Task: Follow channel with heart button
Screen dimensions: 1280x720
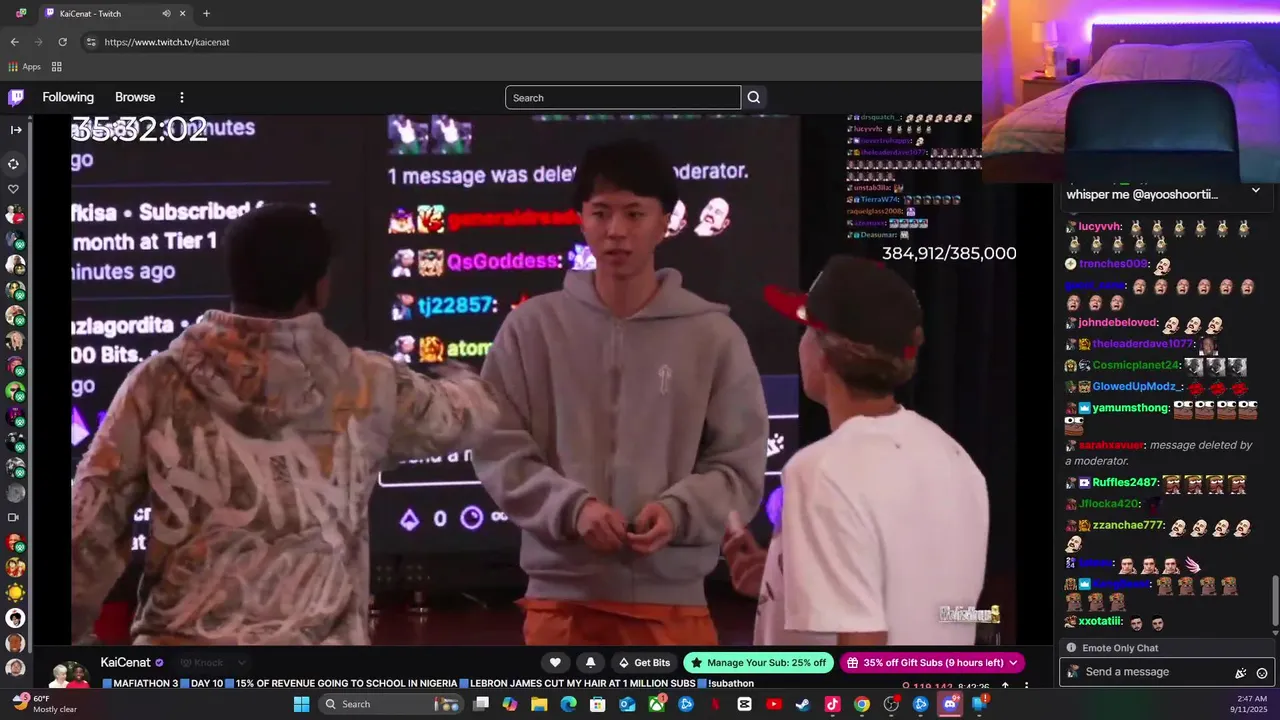Action: click(x=555, y=662)
